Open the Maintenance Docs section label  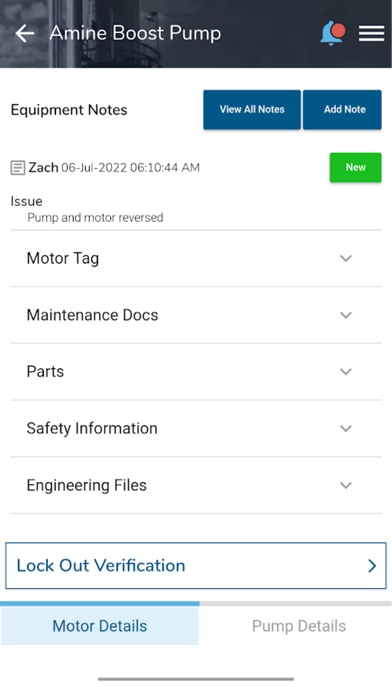click(x=92, y=315)
